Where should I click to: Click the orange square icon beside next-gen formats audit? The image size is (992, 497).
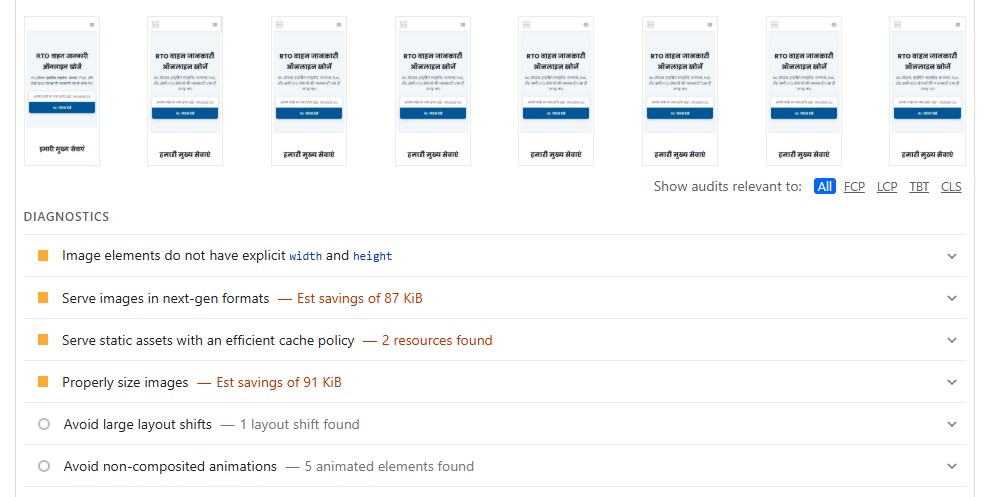point(43,298)
